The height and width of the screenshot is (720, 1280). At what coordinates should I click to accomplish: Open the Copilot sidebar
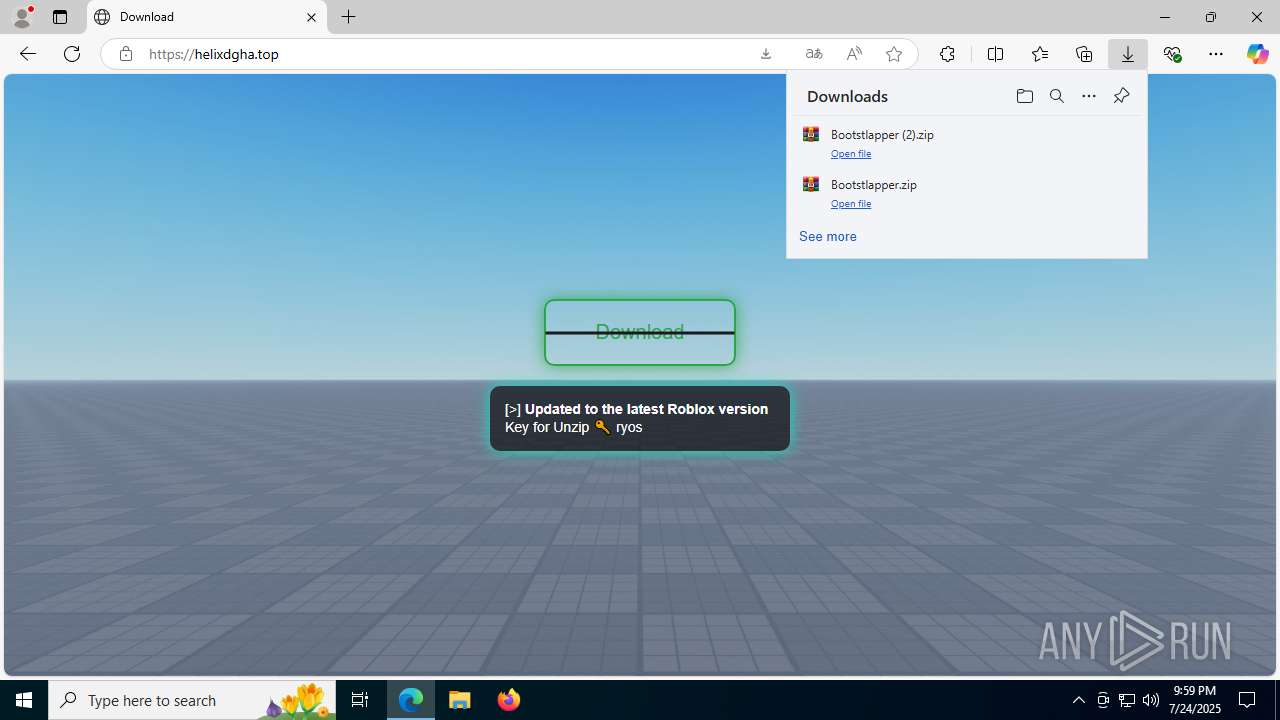[x=1257, y=54]
